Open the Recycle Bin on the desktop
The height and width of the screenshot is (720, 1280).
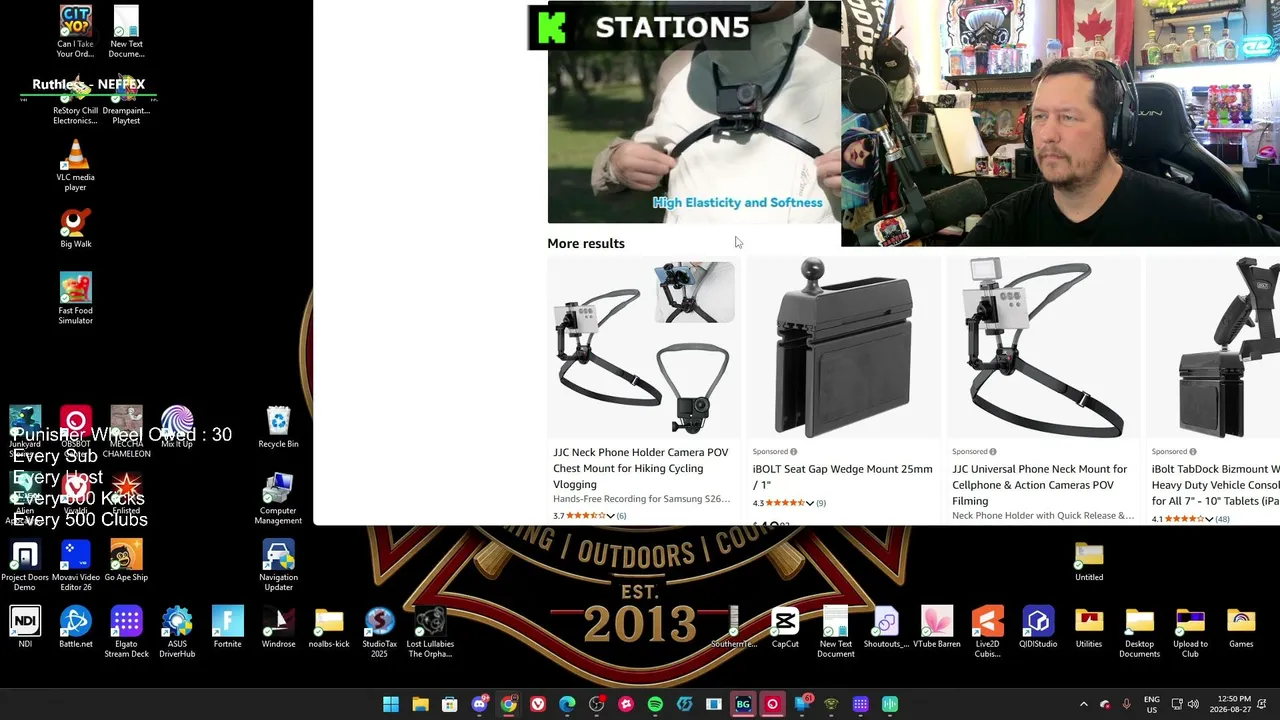(x=278, y=427)
